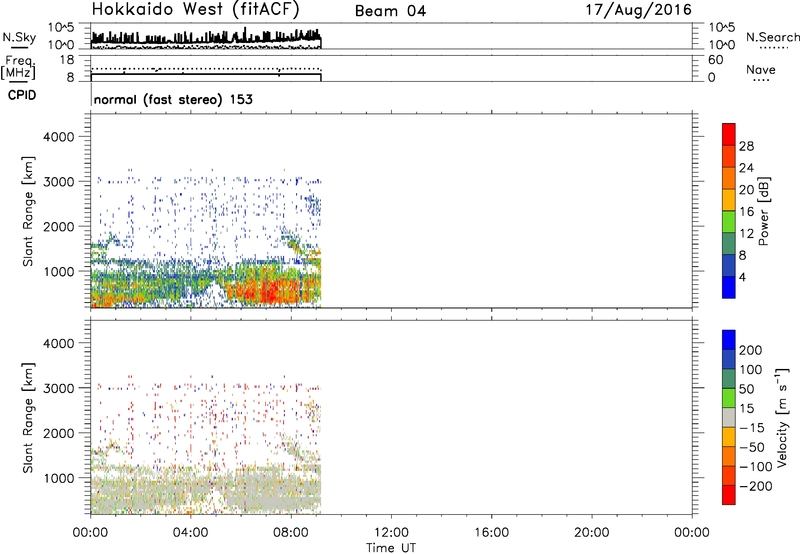Click the CPID row label

pos(21,95)
